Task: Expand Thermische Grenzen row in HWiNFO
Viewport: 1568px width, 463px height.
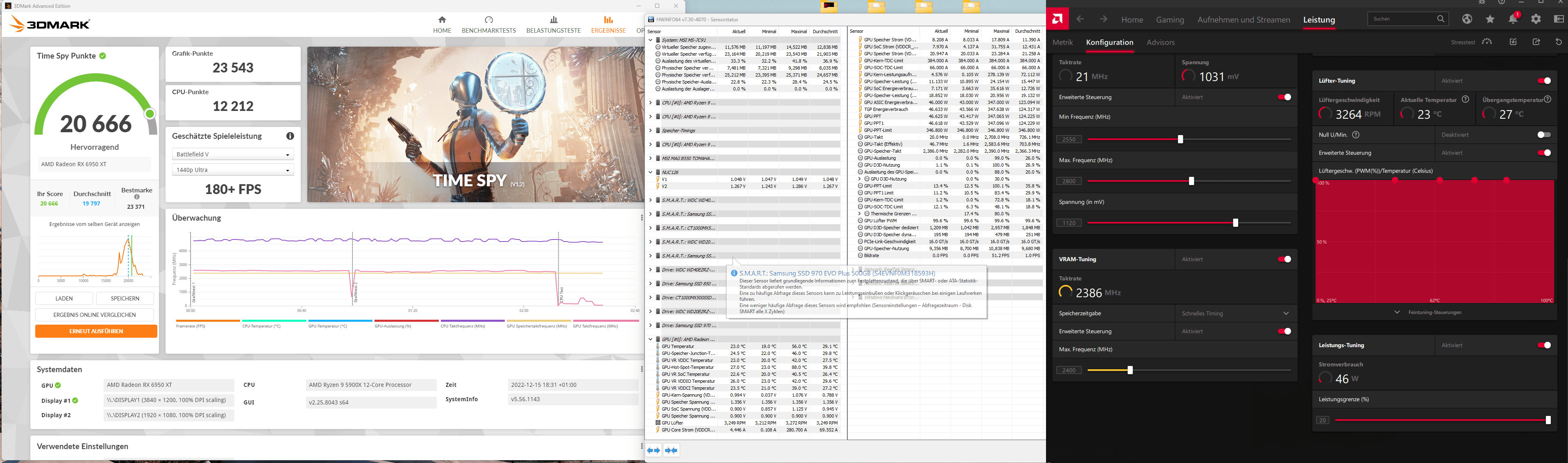Action: point(860,214)
